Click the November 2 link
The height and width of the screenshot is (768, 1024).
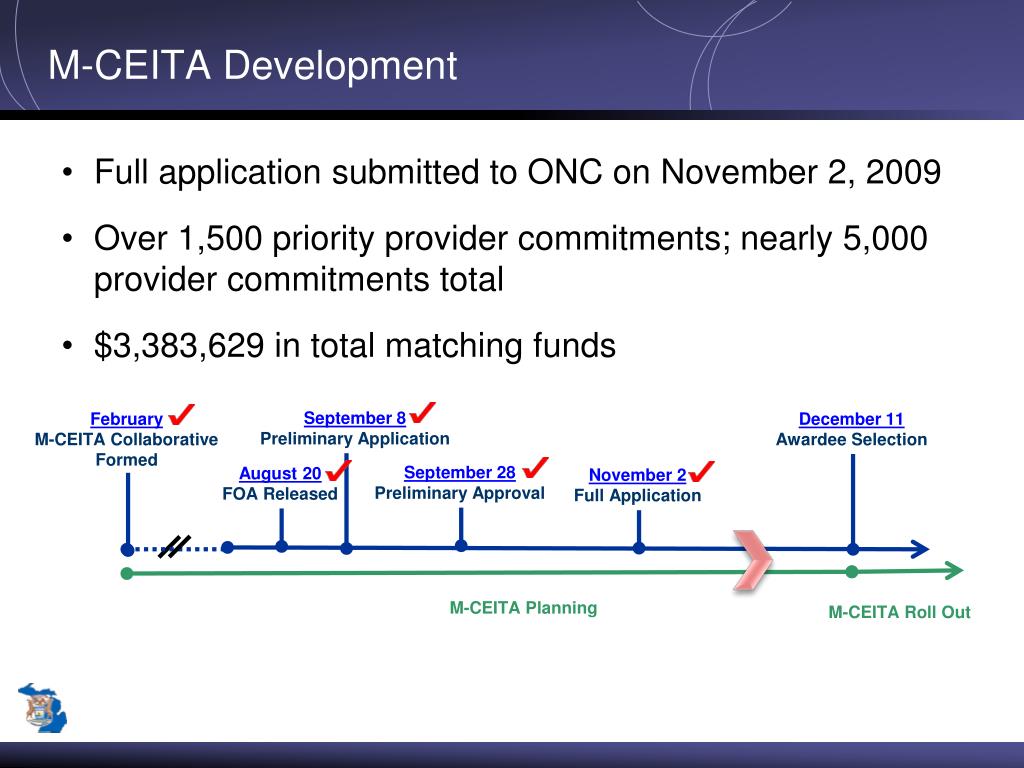637,475
